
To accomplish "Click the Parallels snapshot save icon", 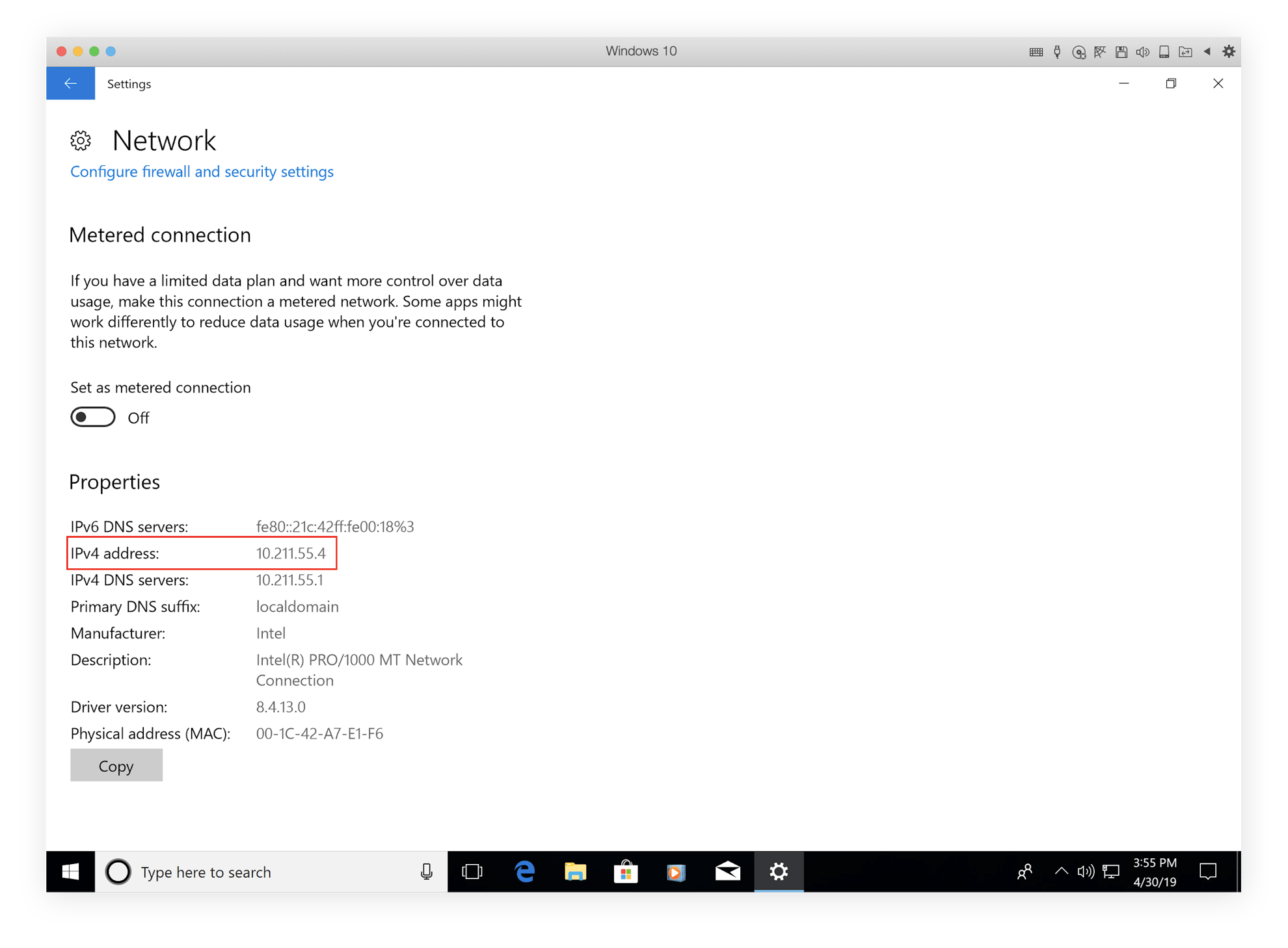I will click(x=1121, y=52).
